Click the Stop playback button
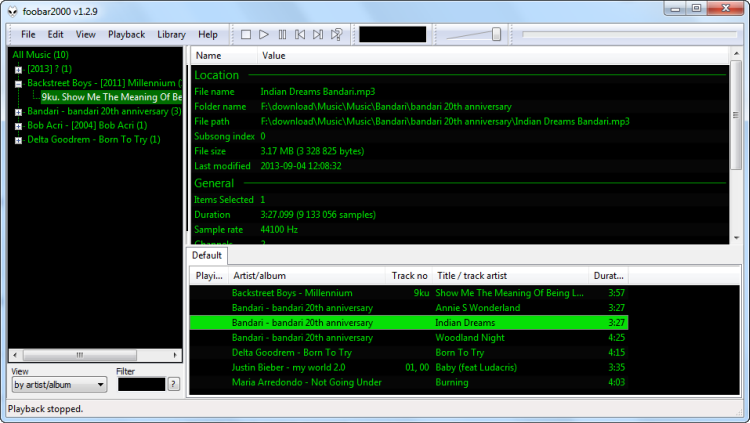The height and width of the screenshot is (423, 750). tap(246, 34)
